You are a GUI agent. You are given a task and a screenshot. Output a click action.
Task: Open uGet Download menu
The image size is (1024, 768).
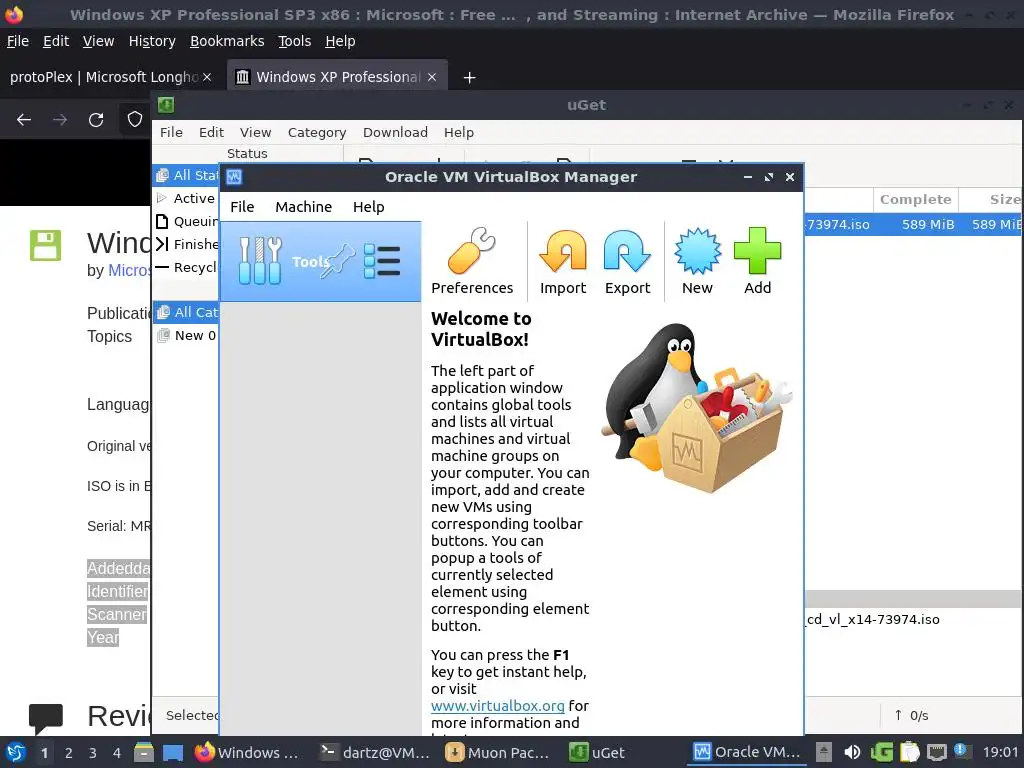pyautogui.click(x=395, y=133)
